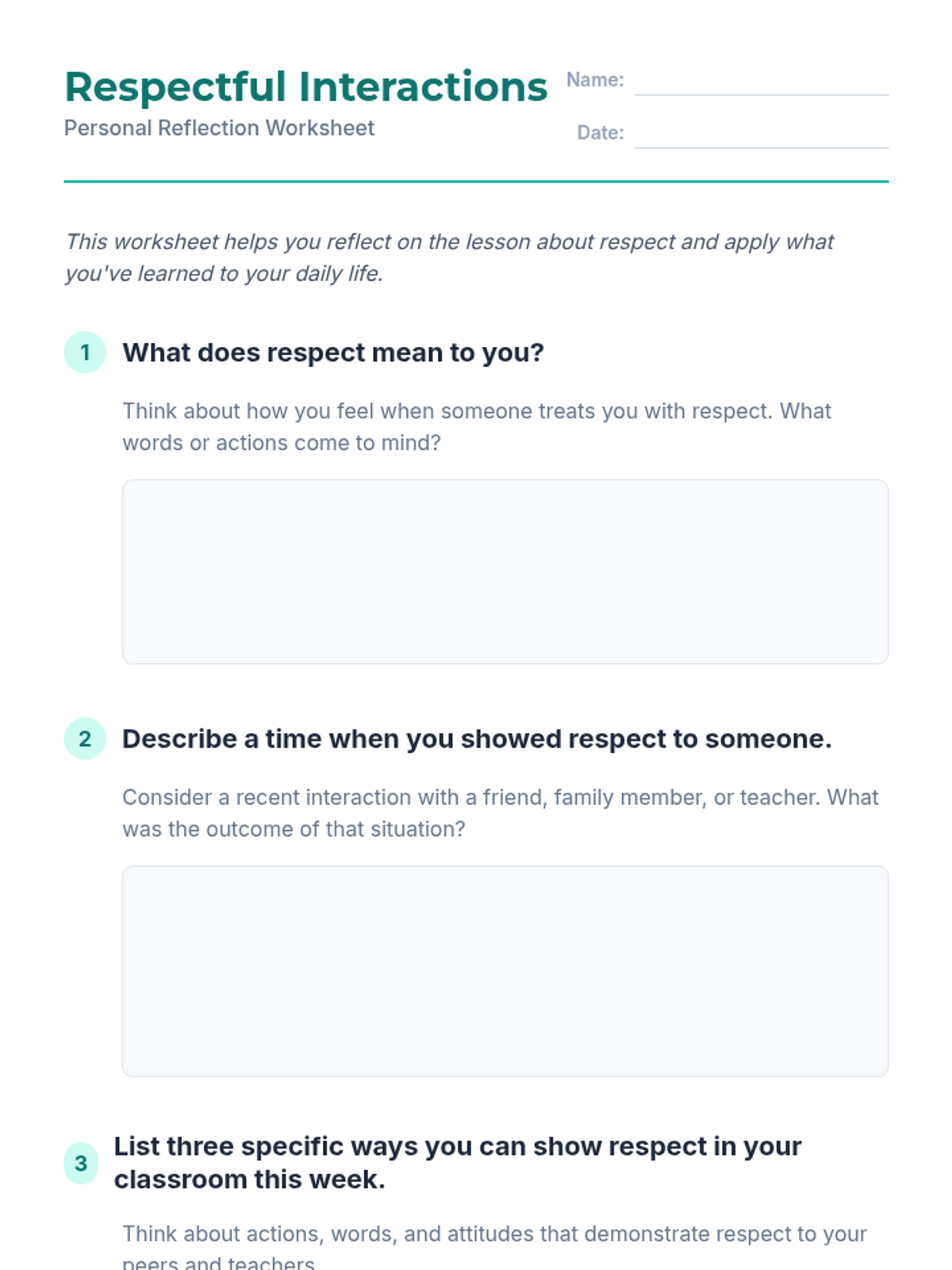Click the 'Describe a time when you showed respect' heading
Image resolution: width=952 pixels, height=1270 pixels.
click(477, 739)
